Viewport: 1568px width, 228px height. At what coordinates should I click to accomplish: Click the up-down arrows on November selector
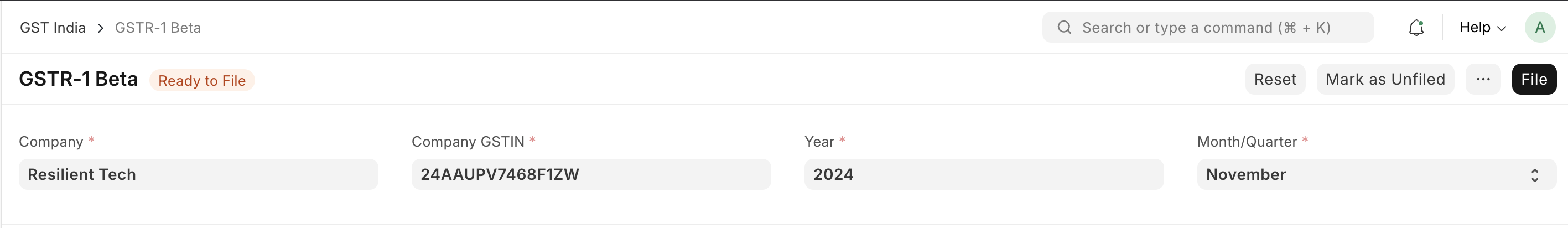tap(1534, 175)
